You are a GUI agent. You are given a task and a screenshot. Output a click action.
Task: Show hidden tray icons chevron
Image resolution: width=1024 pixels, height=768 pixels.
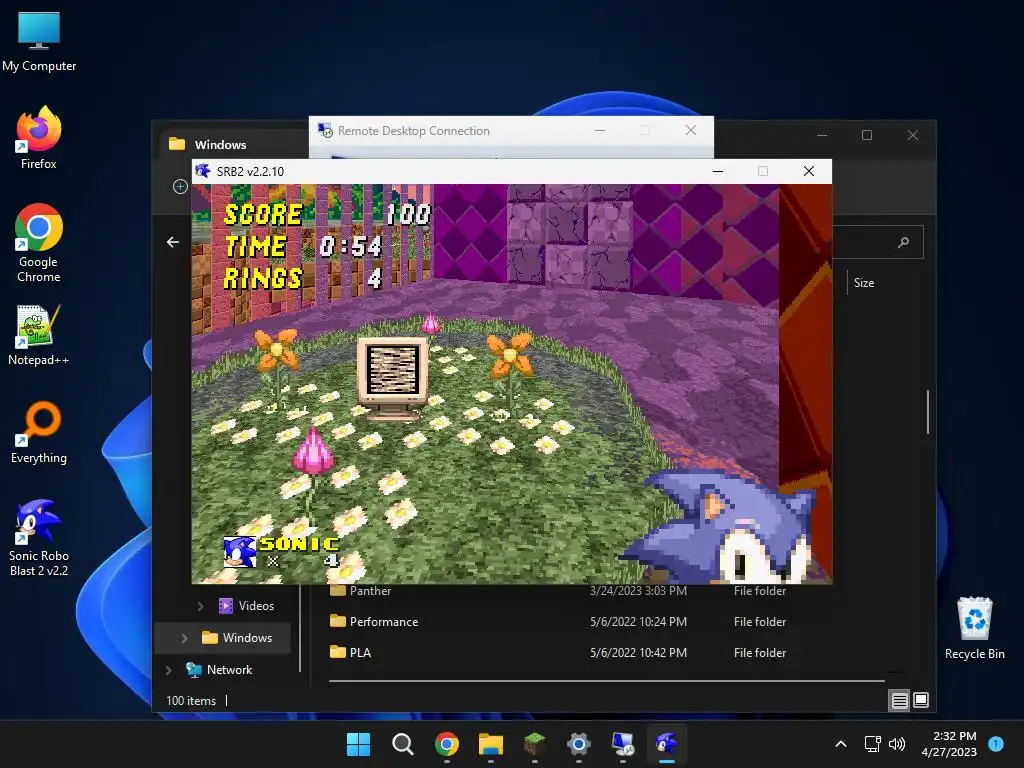[x=841, y=744]
